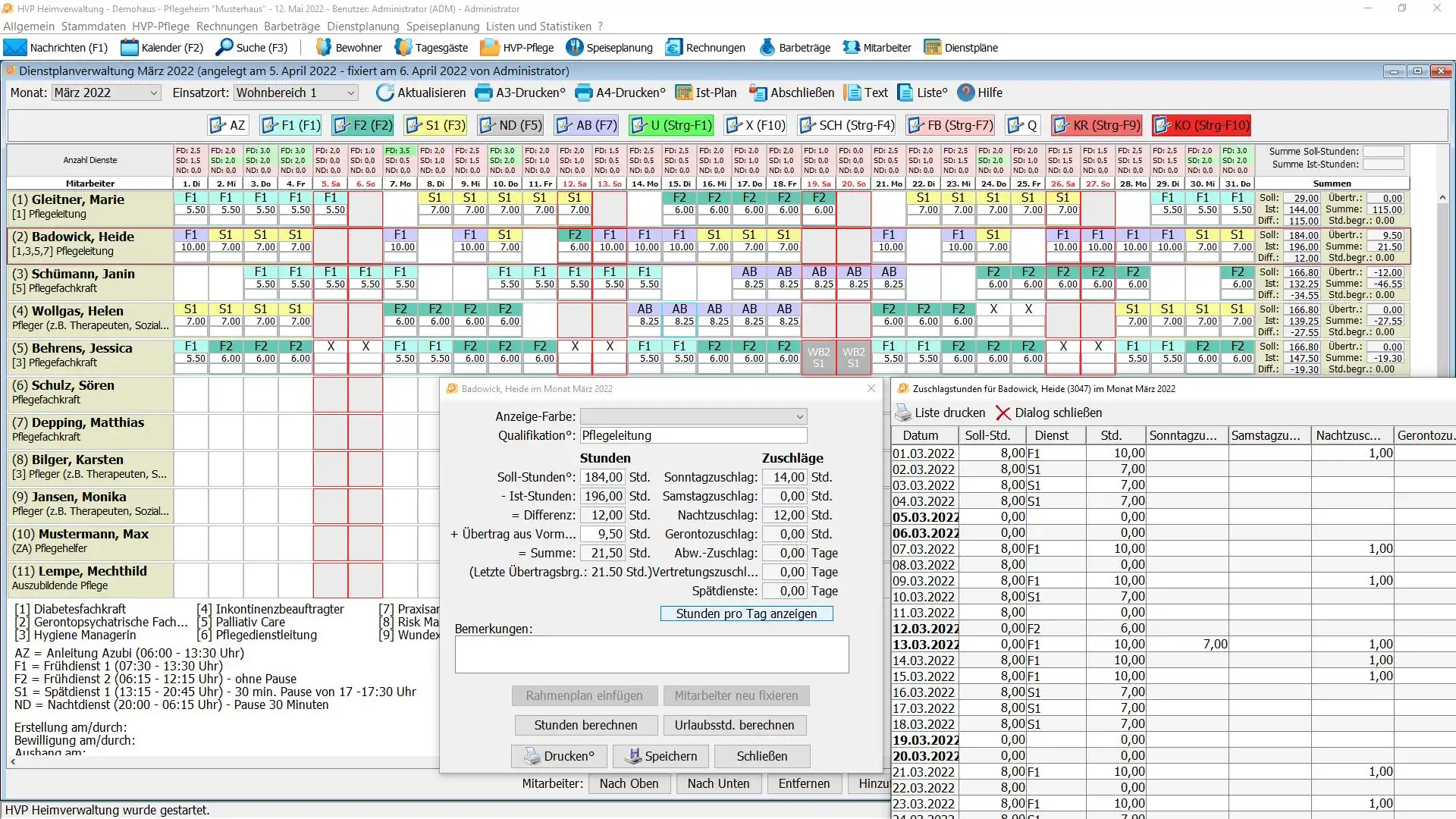This screenshot has height=819, width=1456.
Task: Click the Stunden berechnen button
Action: (585, 726)
